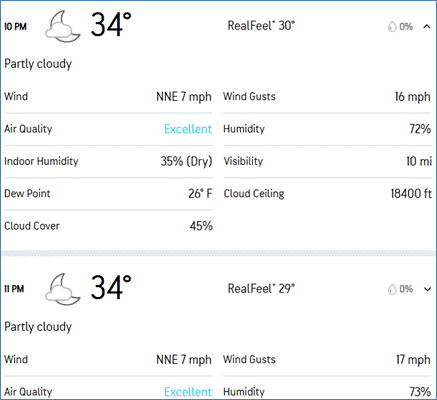Click the Indoor Humidity 35% (Dry) value
This screenshot has width=437, height=400.
pyautogui.click(x=186, y=161)
